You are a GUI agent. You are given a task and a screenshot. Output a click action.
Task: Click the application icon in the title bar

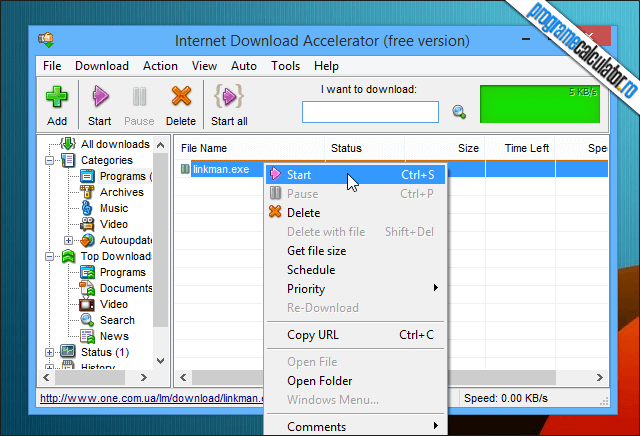coord(47,40)
